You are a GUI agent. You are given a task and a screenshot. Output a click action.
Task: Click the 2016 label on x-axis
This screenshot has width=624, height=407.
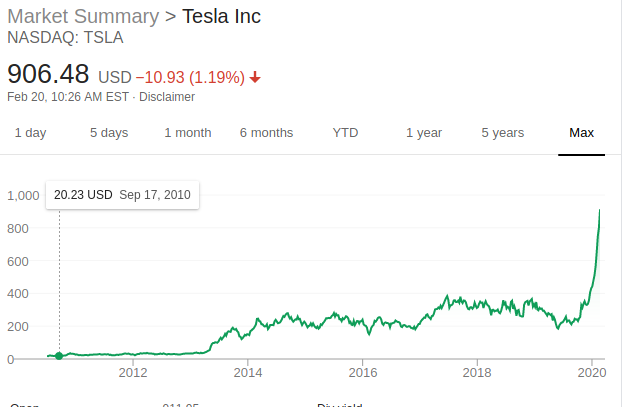362,373
